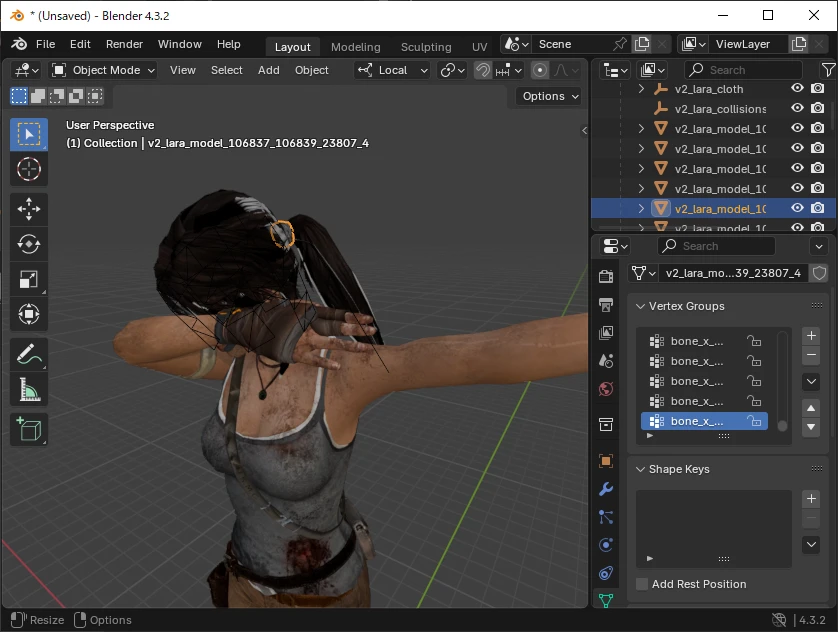This screenshot has height=632, width=838.
Task: Open the Modifiers properties tab
Action: pyautogui.click(x=606, y=489)
